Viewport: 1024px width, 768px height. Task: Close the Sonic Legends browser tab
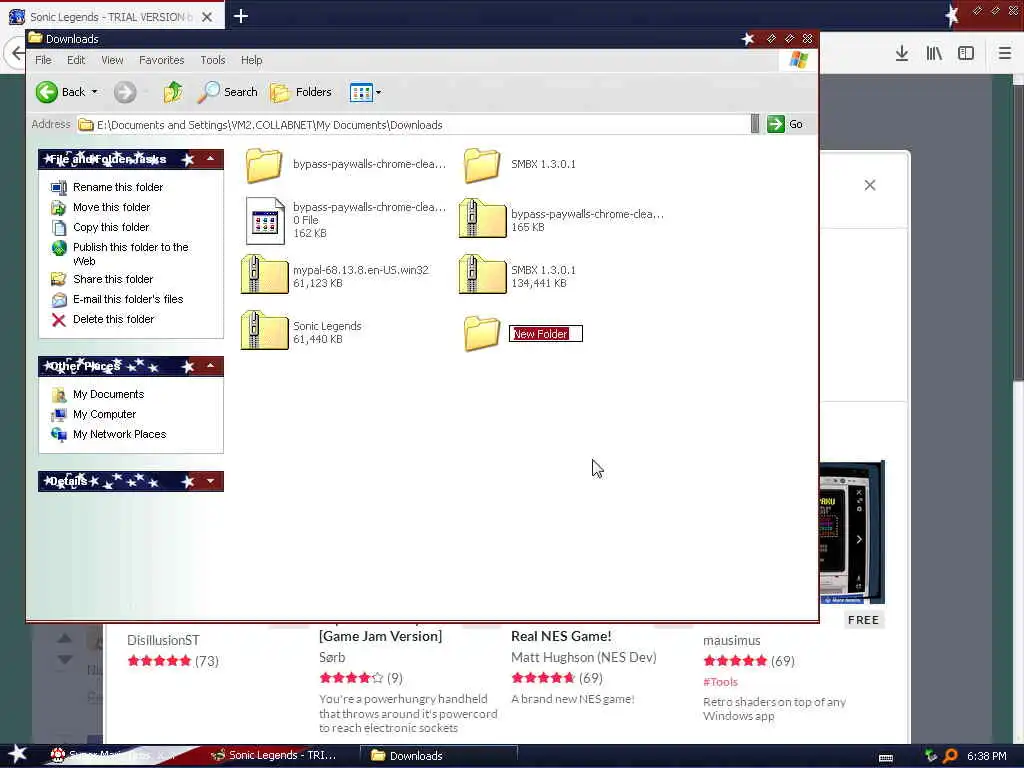(x=207, y=17)
